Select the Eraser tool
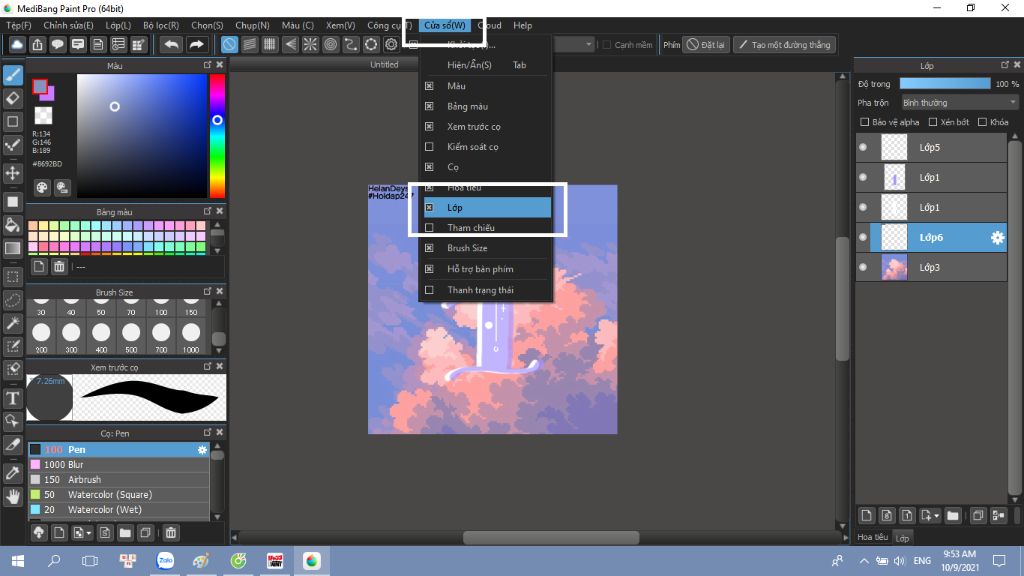 tap(12, 99)
